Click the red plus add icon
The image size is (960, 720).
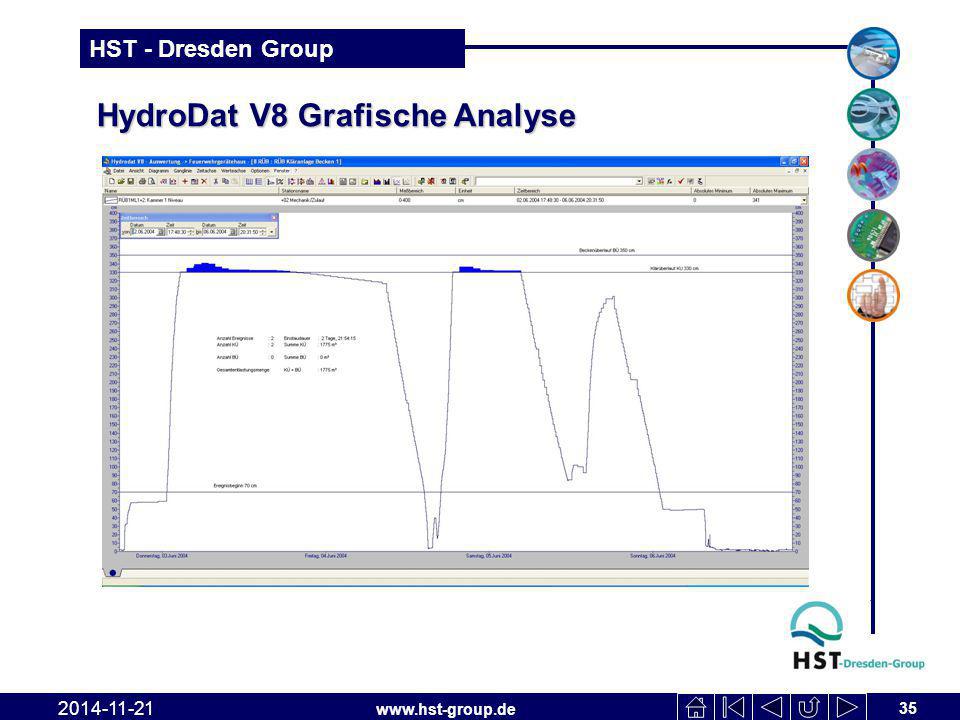[185, 181]
